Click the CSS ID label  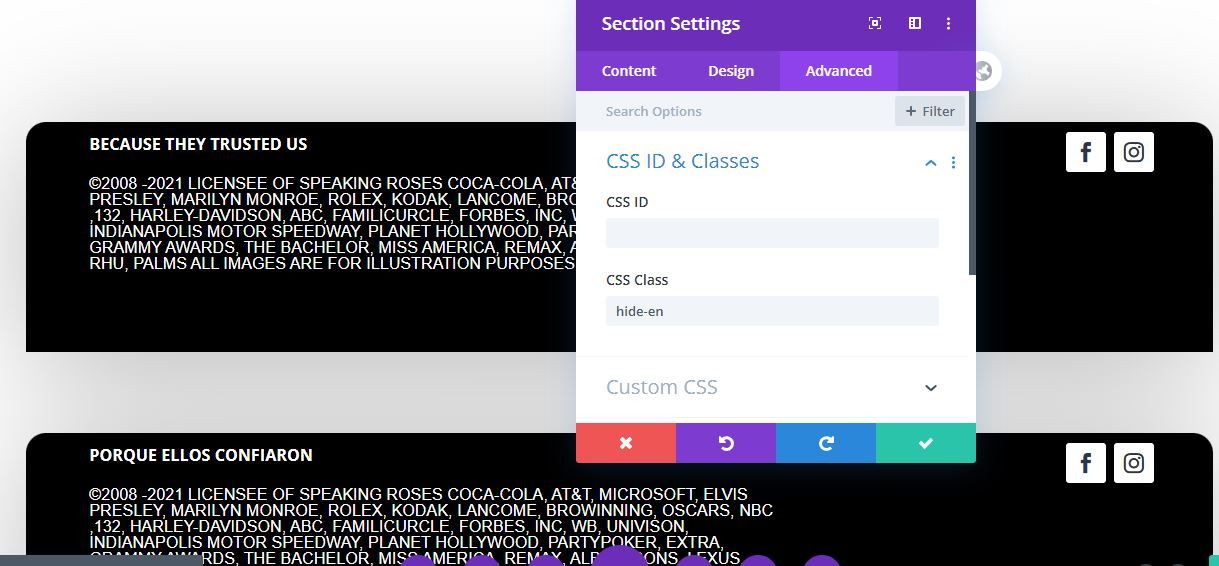click(x=627, y=202)
